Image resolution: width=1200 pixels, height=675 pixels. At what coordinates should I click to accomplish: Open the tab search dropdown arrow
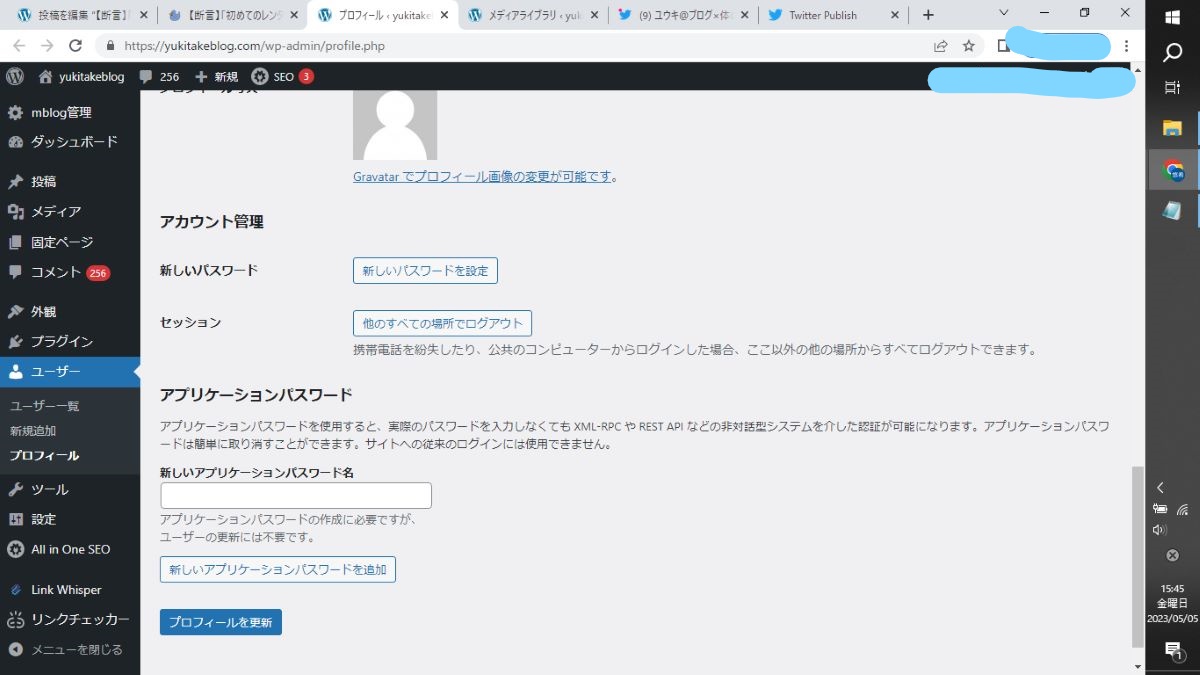point(1005,12)
